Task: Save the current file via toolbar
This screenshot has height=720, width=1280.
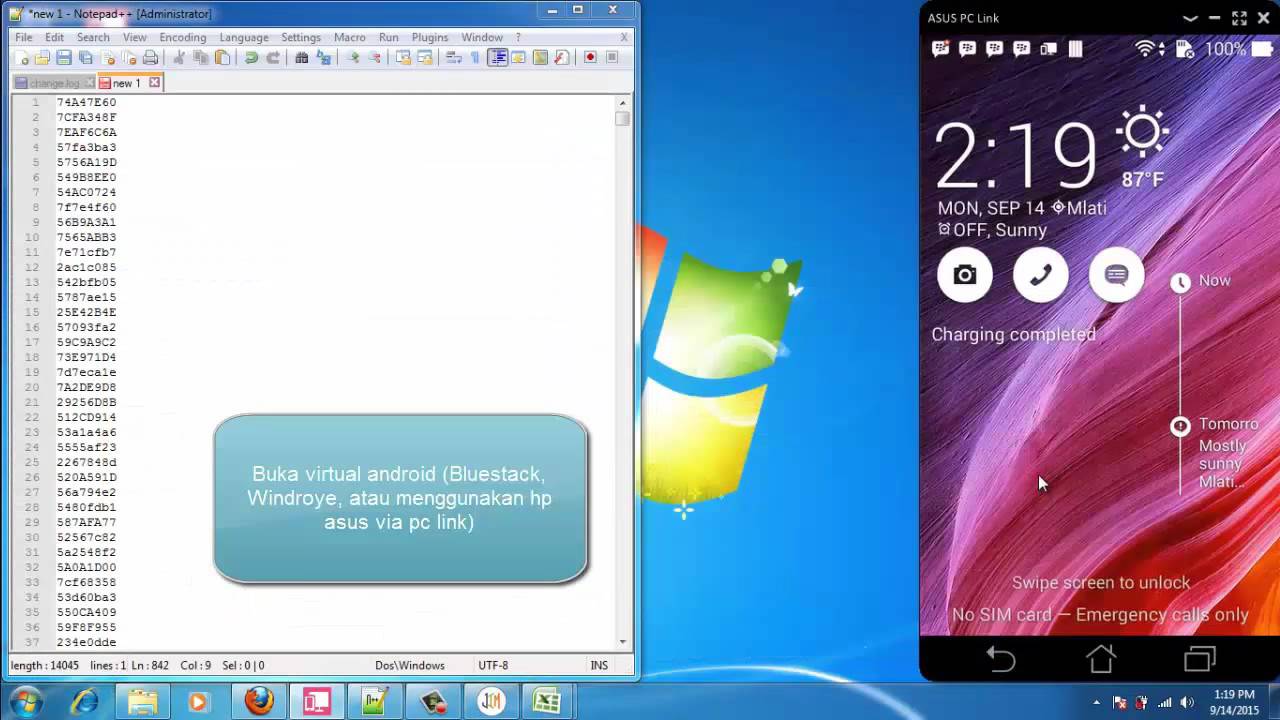Action: pos(63,57)
